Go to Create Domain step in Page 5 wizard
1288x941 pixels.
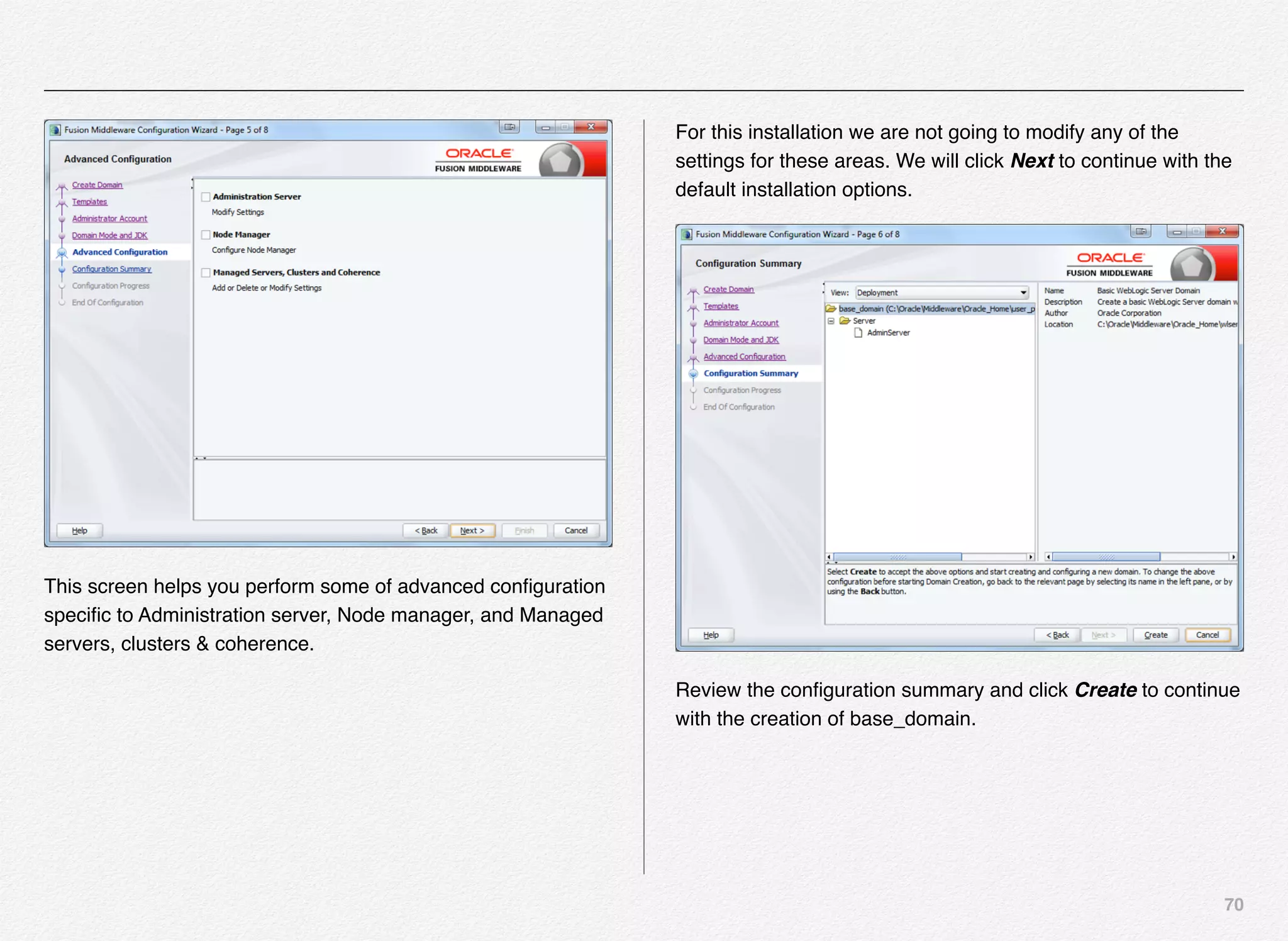(x=97, y=185)
